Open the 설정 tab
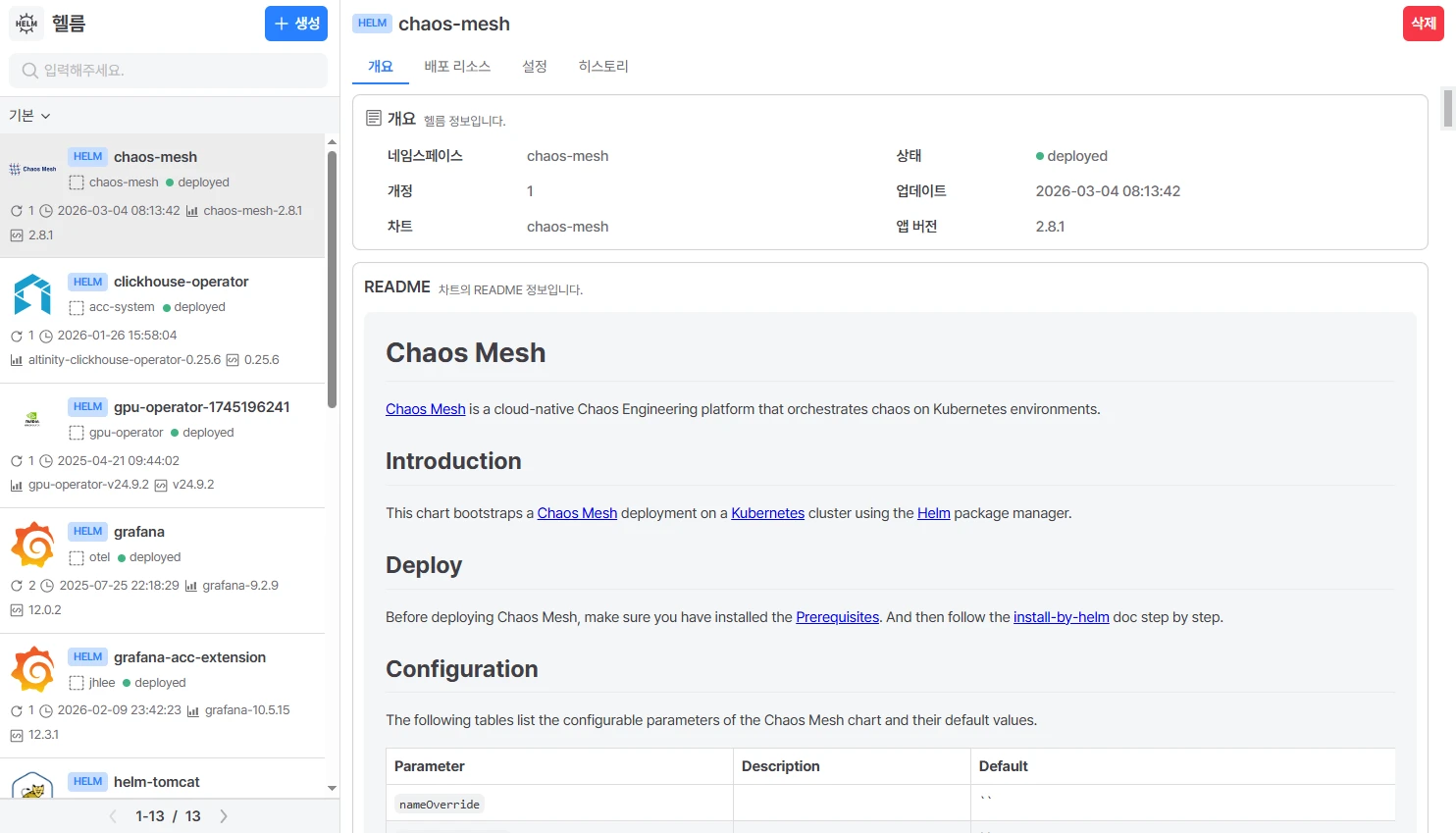Viewport: 1456px width, 833px height. (x=535, y=67)
